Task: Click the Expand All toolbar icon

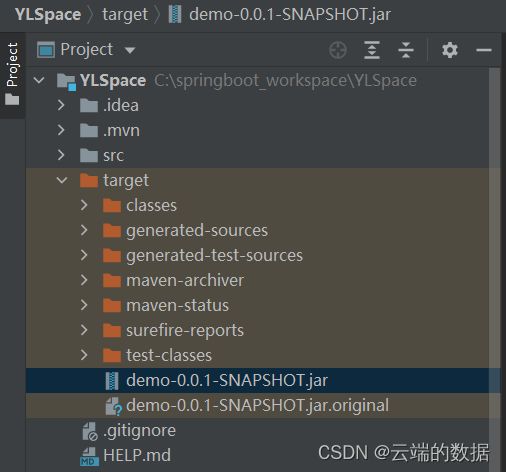Action: tap(372, 50)
